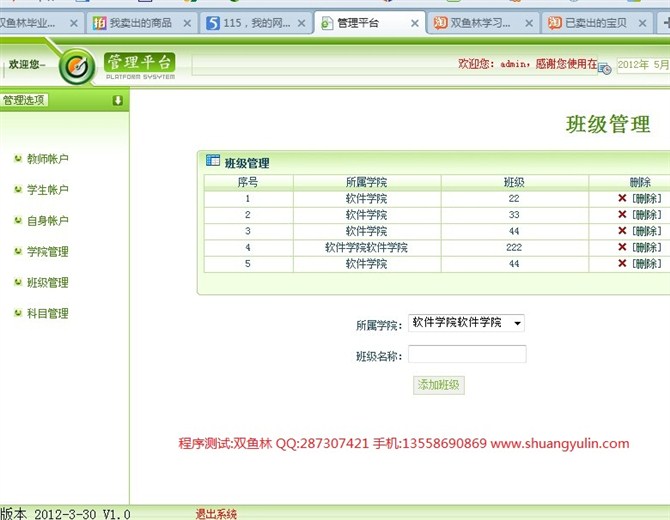Close the 已卖出的宝贝 tab

[x=643, y=24]
